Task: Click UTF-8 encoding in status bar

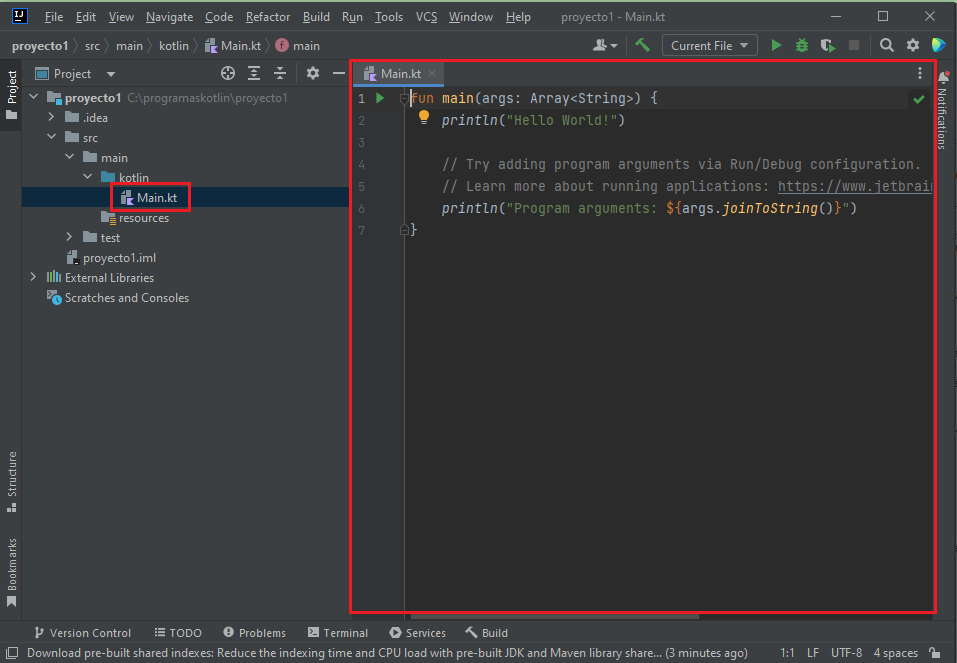Action: [x=846, y=653]
